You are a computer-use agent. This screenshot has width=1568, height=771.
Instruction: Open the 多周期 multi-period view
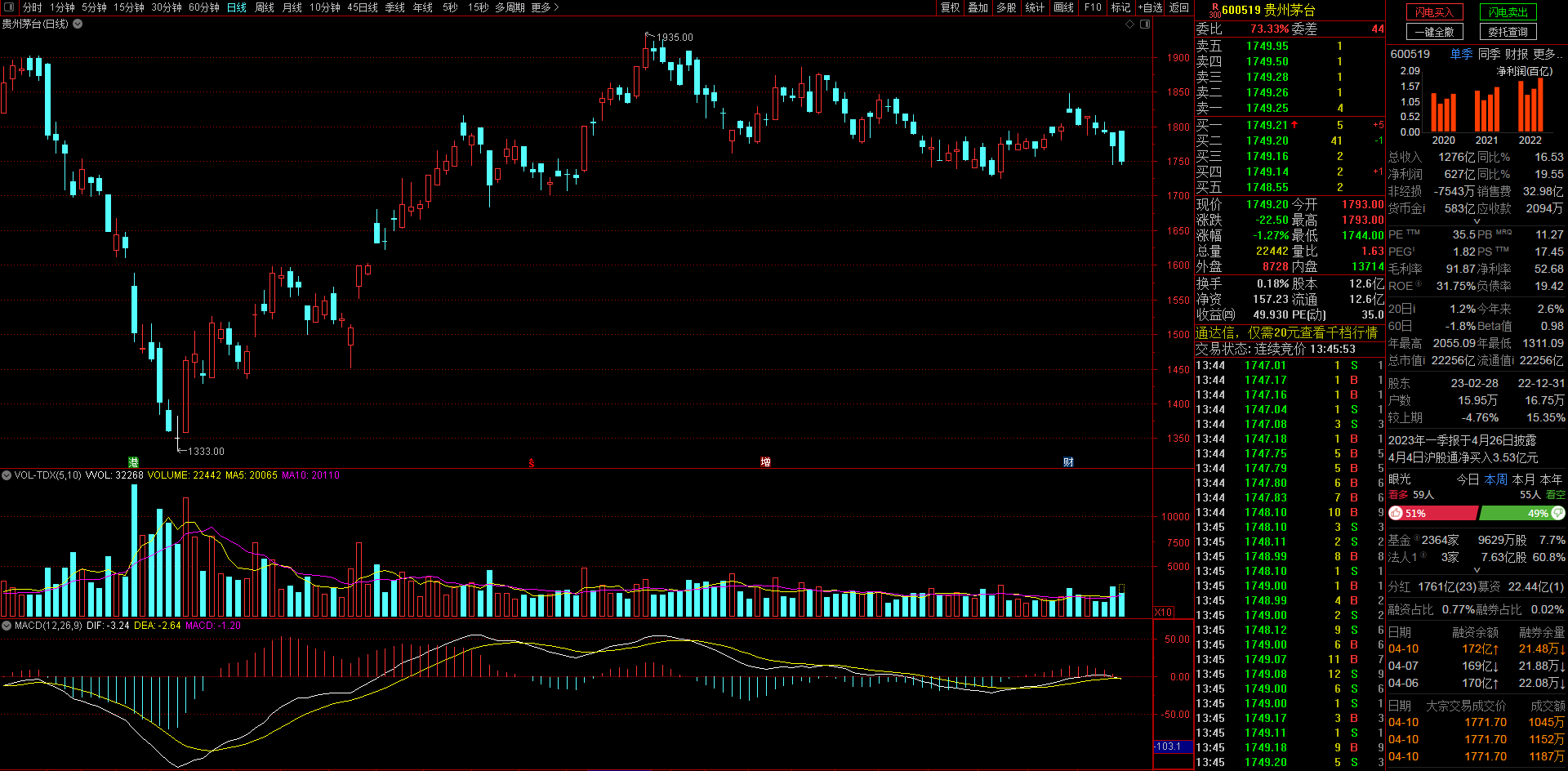[510, 7]
